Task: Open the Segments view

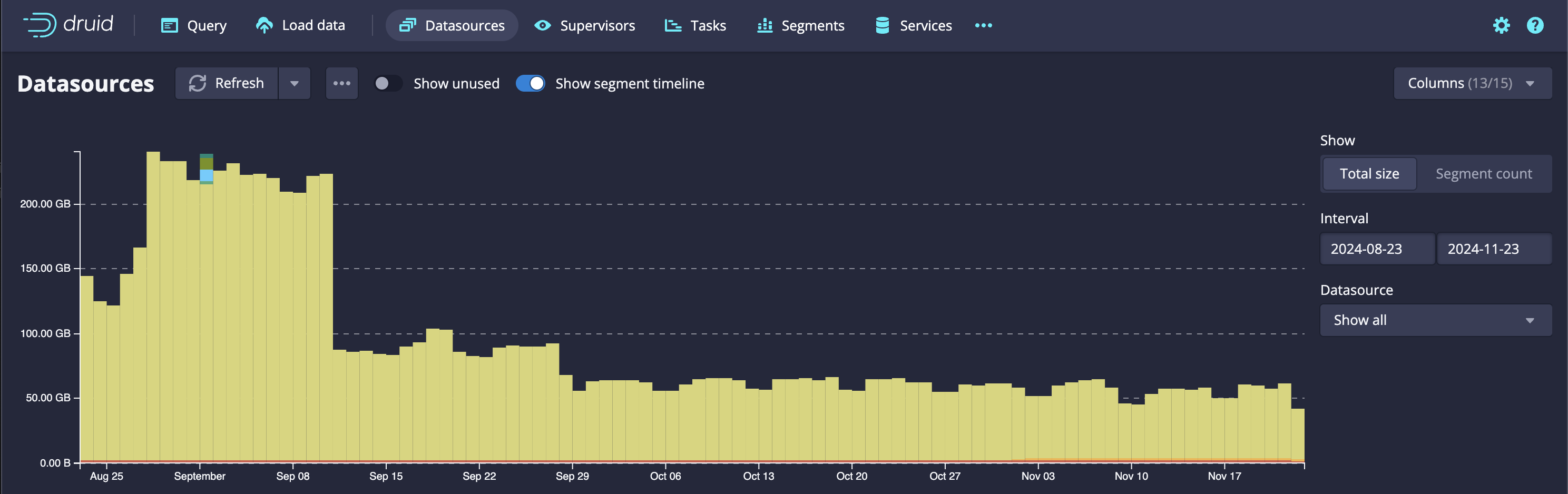Action: [x=800, y=26]
